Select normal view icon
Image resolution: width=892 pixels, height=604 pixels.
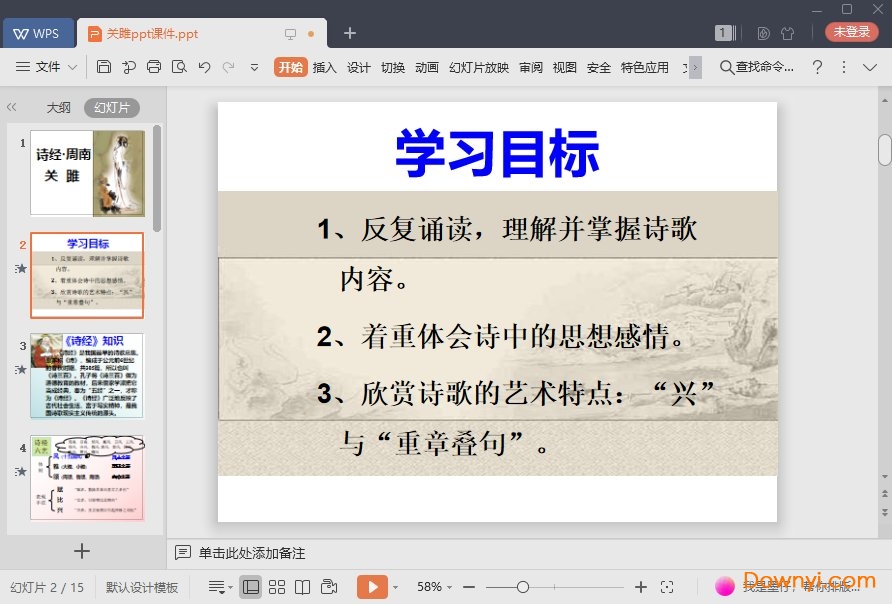click(251, 587)
